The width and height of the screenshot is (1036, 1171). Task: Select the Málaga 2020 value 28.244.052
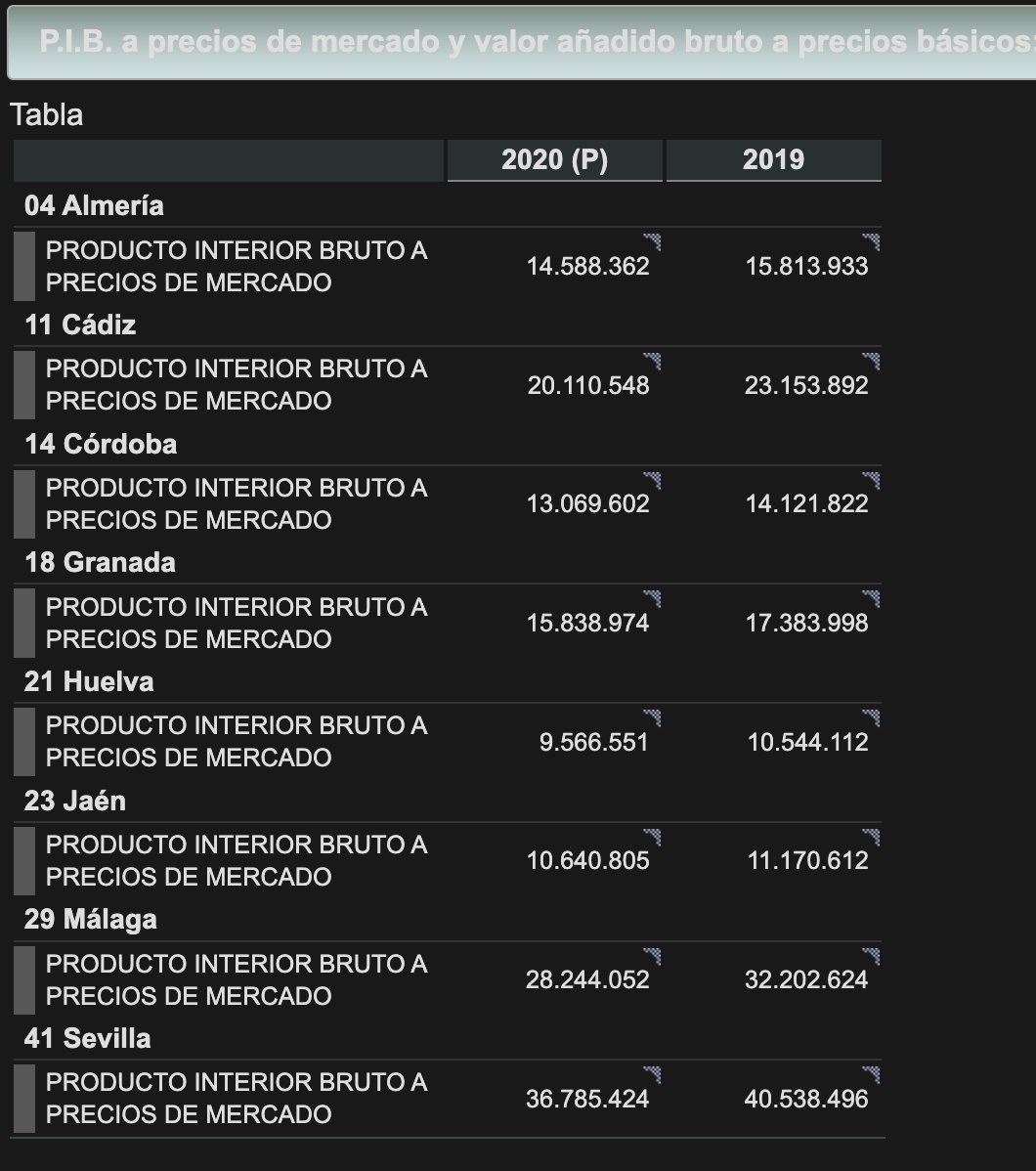[x=587, y=979]
